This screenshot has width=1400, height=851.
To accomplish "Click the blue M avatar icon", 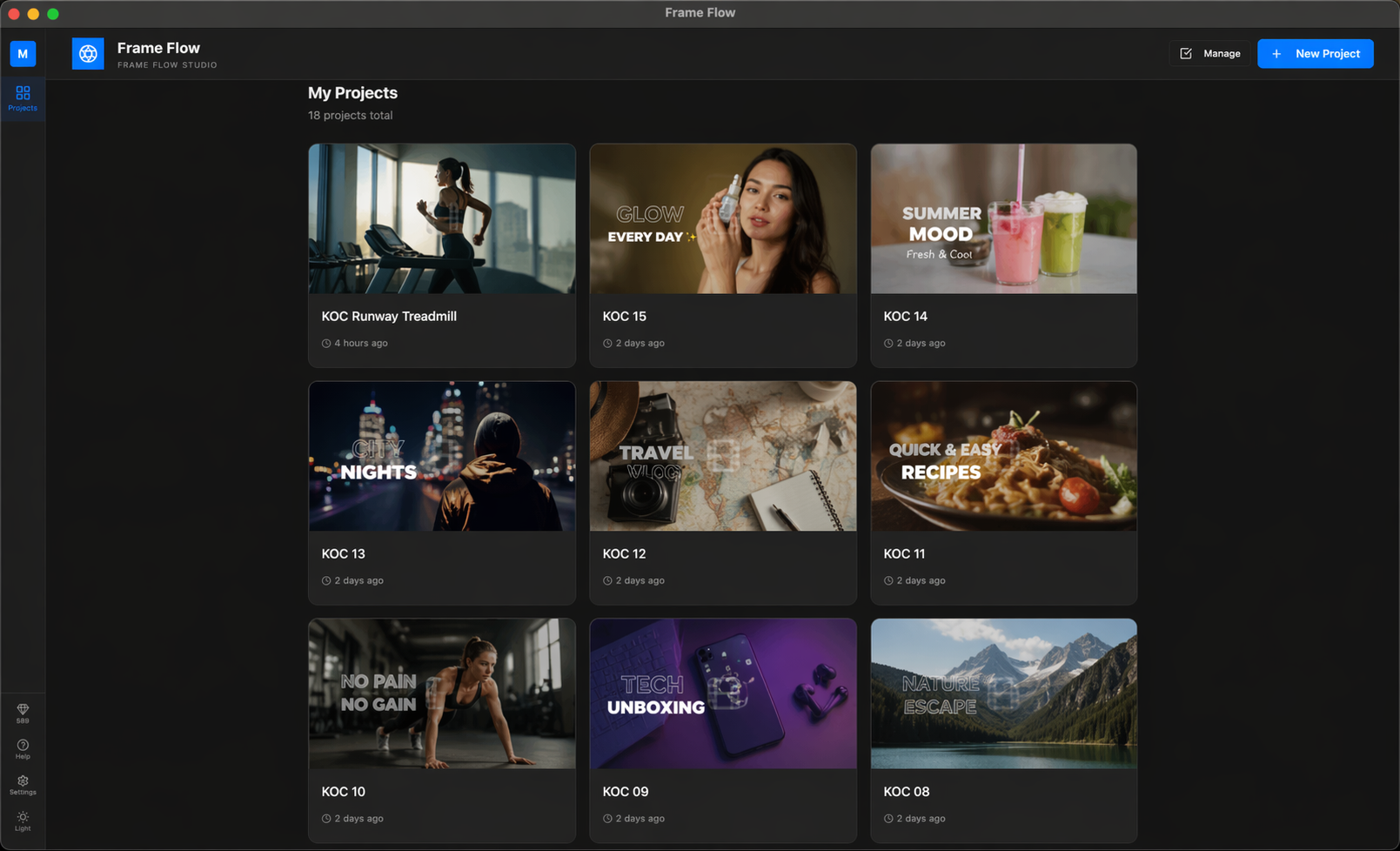I will (23, 54).
